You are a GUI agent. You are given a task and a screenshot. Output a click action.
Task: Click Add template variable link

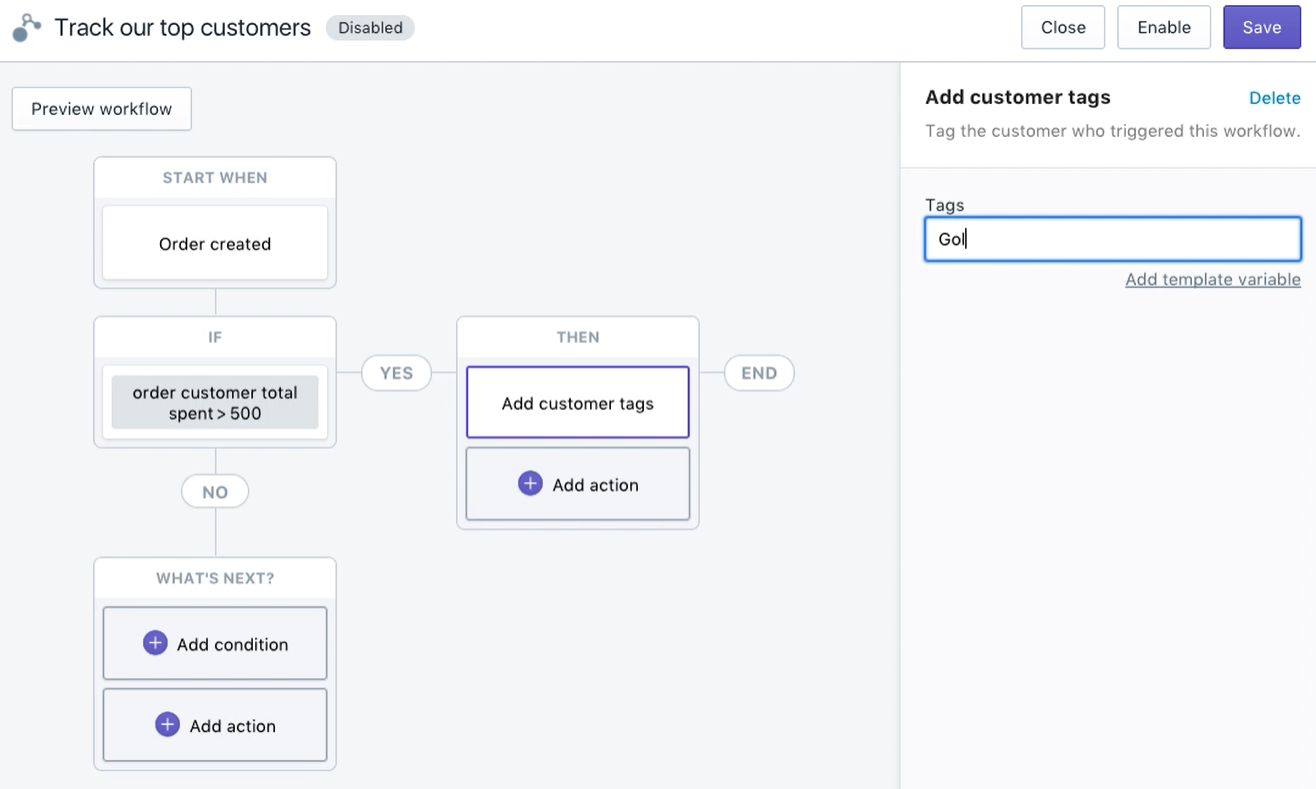(x=1213, y=279)
